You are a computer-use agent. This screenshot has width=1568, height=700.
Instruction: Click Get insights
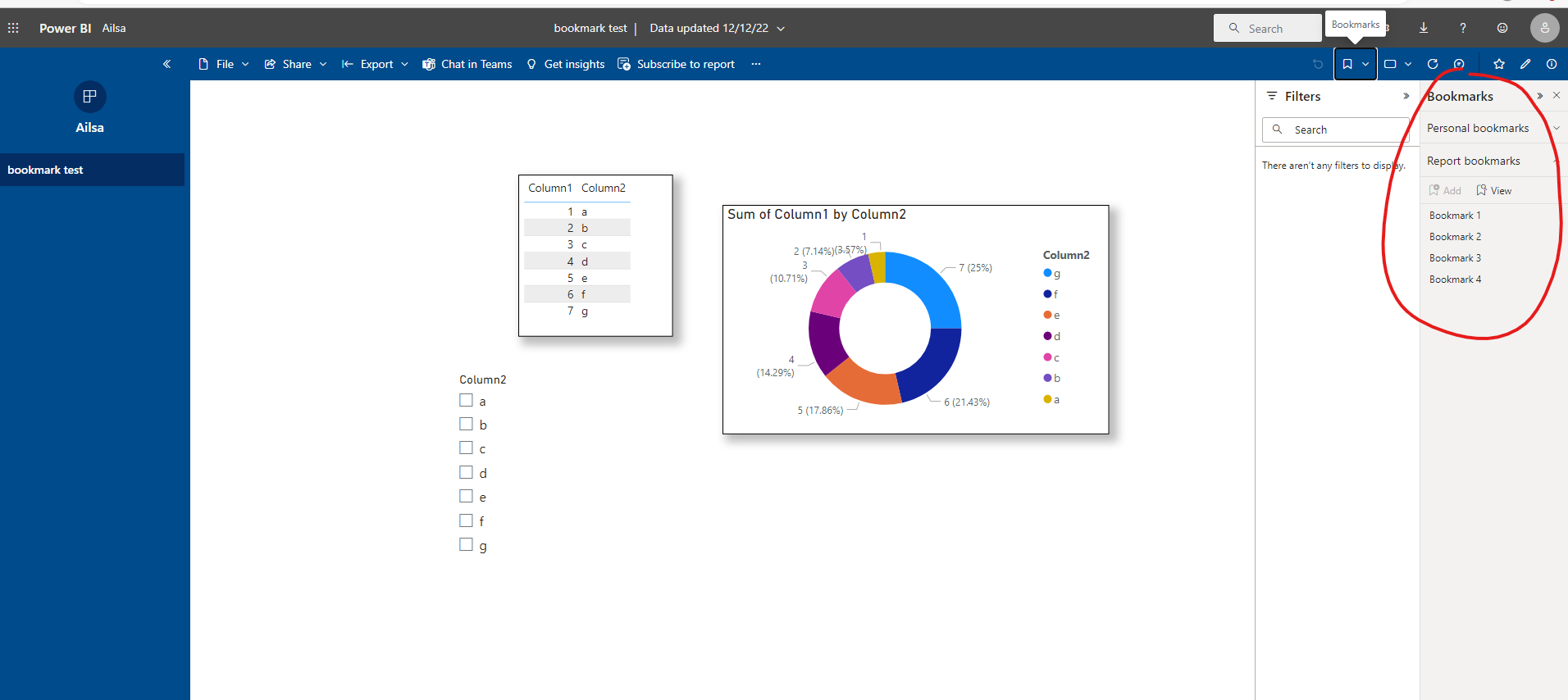(x=566, y=64)
